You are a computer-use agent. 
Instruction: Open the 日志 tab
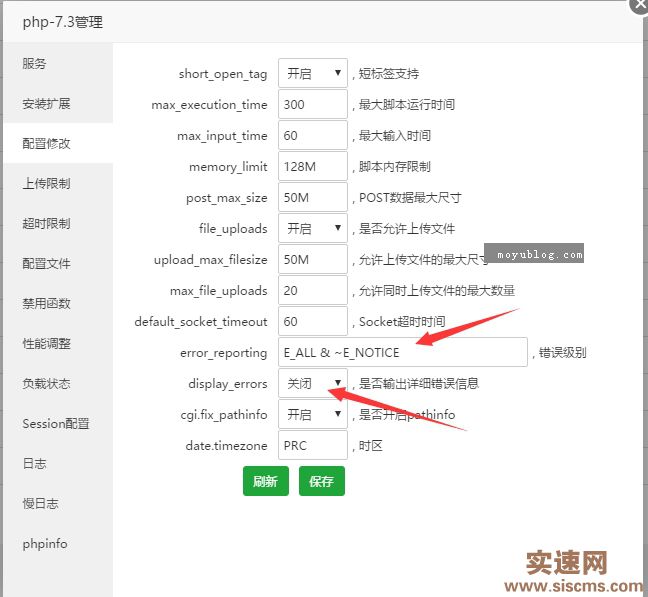pyautogui.click(x=58, y=464)
